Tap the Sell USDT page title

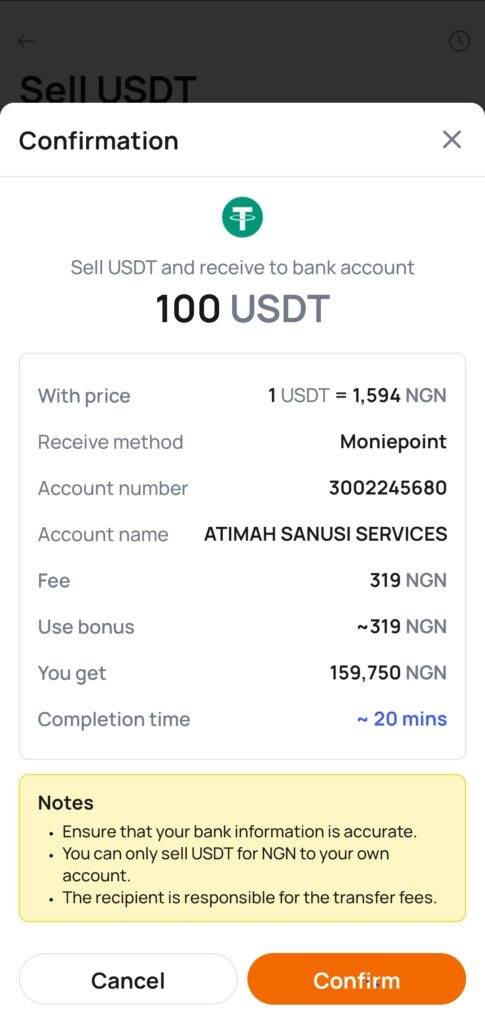click(x=108, y=89)
